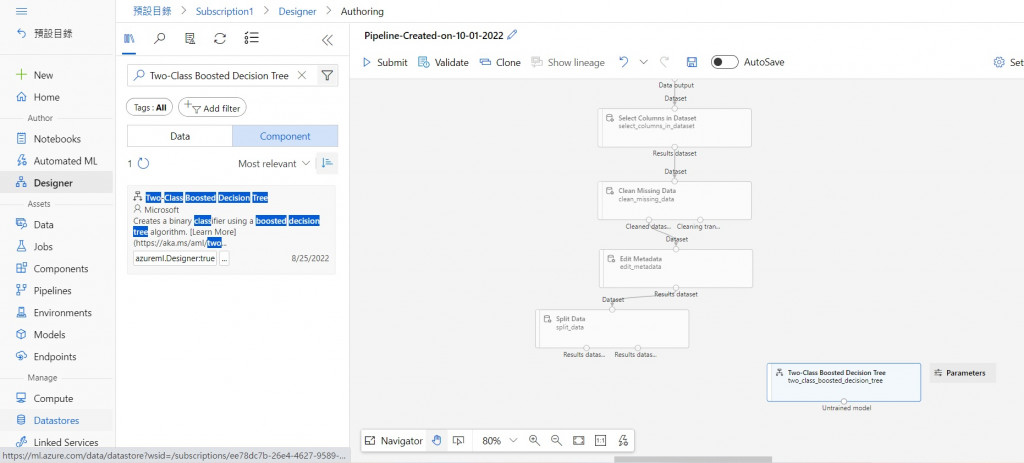Viewport: 1024px width, 463px height.
Task: Clear the component search text
Action: (302, 76)
